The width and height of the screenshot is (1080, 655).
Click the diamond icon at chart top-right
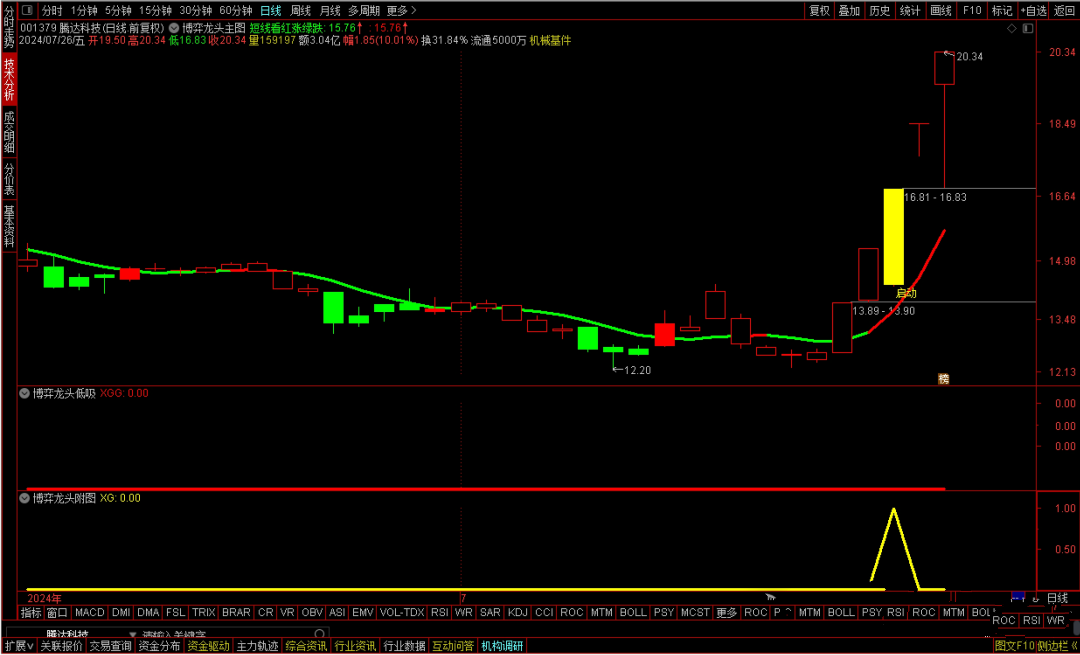1012,29
